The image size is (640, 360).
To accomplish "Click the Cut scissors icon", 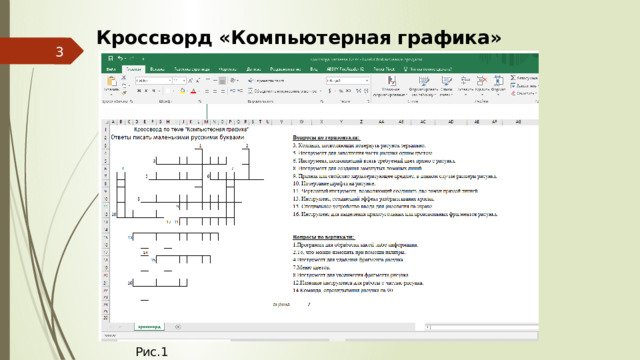I will point(124,78).
